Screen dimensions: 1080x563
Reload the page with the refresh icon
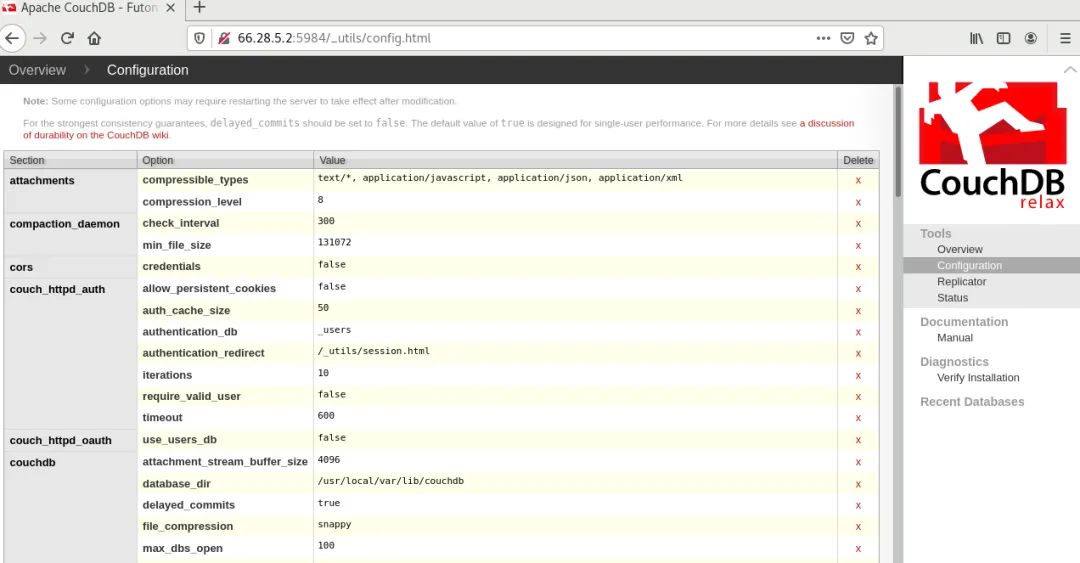click(x=67, y=38)
